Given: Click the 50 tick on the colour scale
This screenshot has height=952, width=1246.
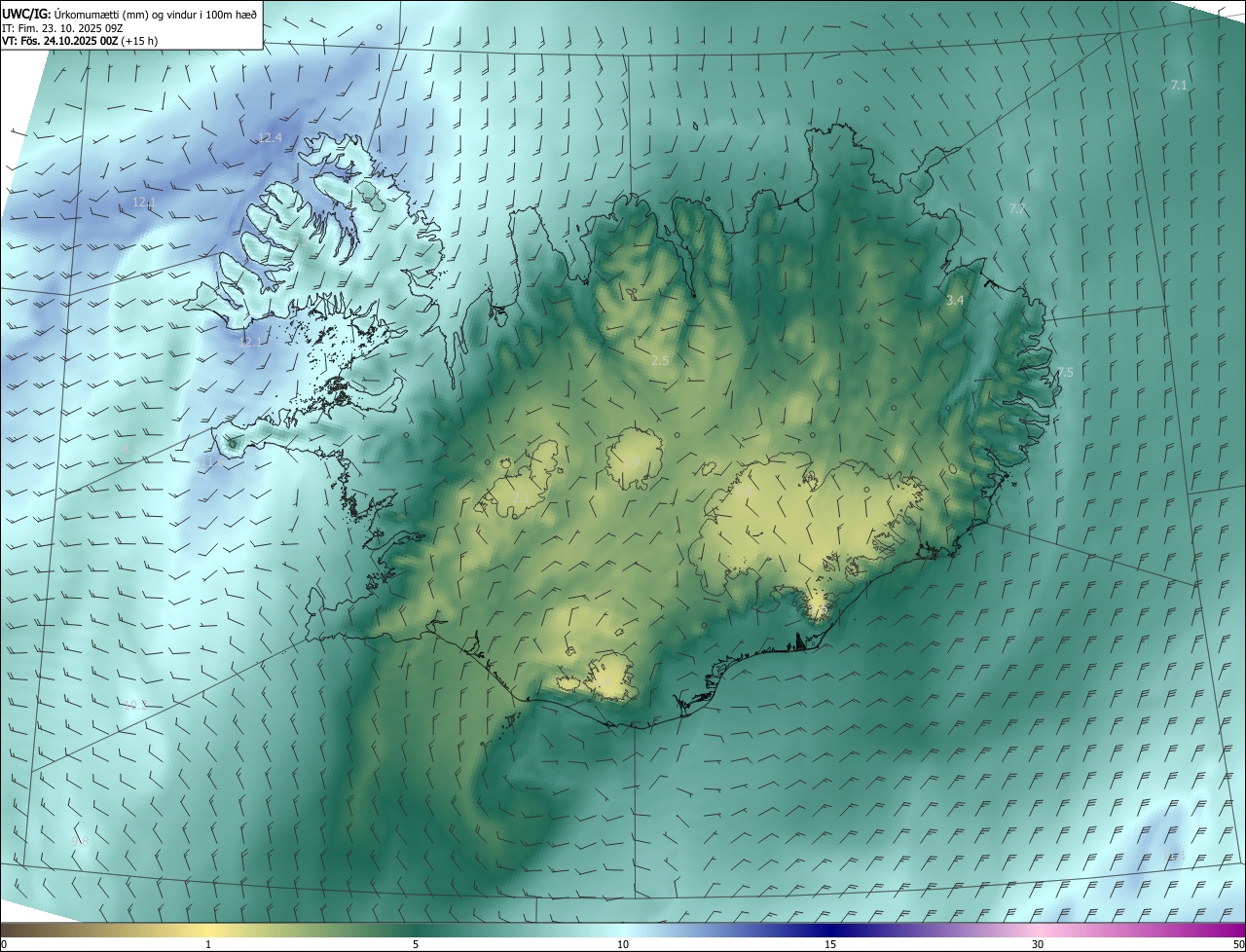Looking at the screenshot, I should click(1238, 944).
